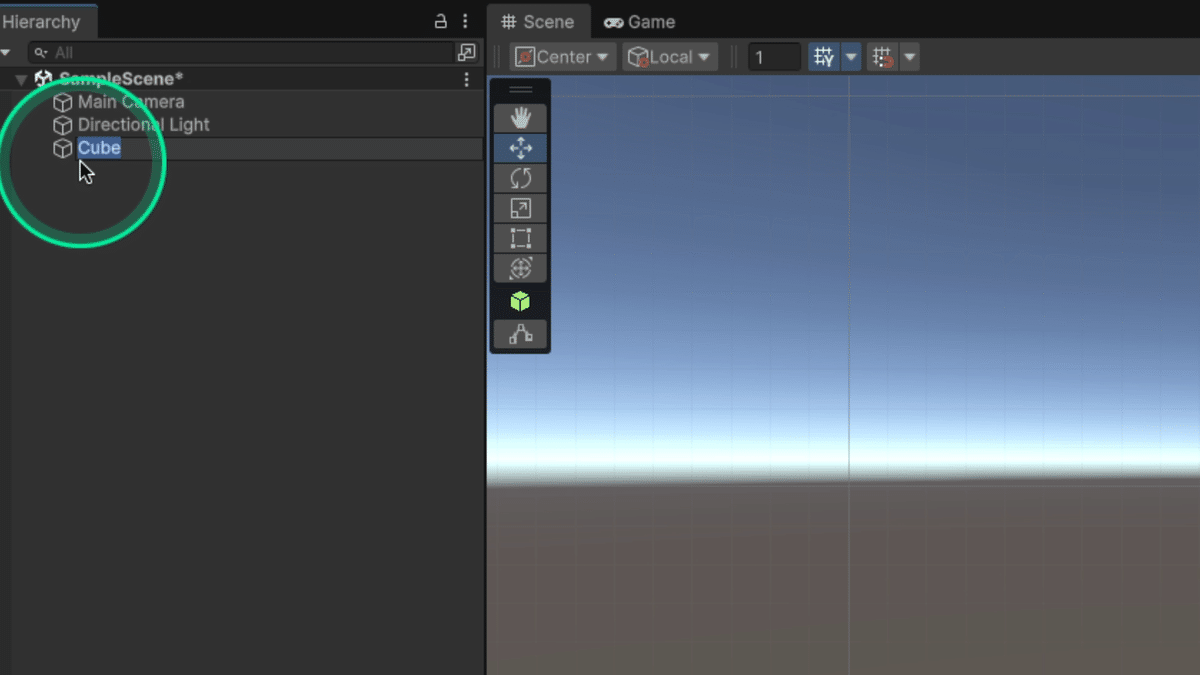Screen dimensions: 1200x675
Task: Click the grid snap value field
Action: pyautogui.click(x=775, y=57)
